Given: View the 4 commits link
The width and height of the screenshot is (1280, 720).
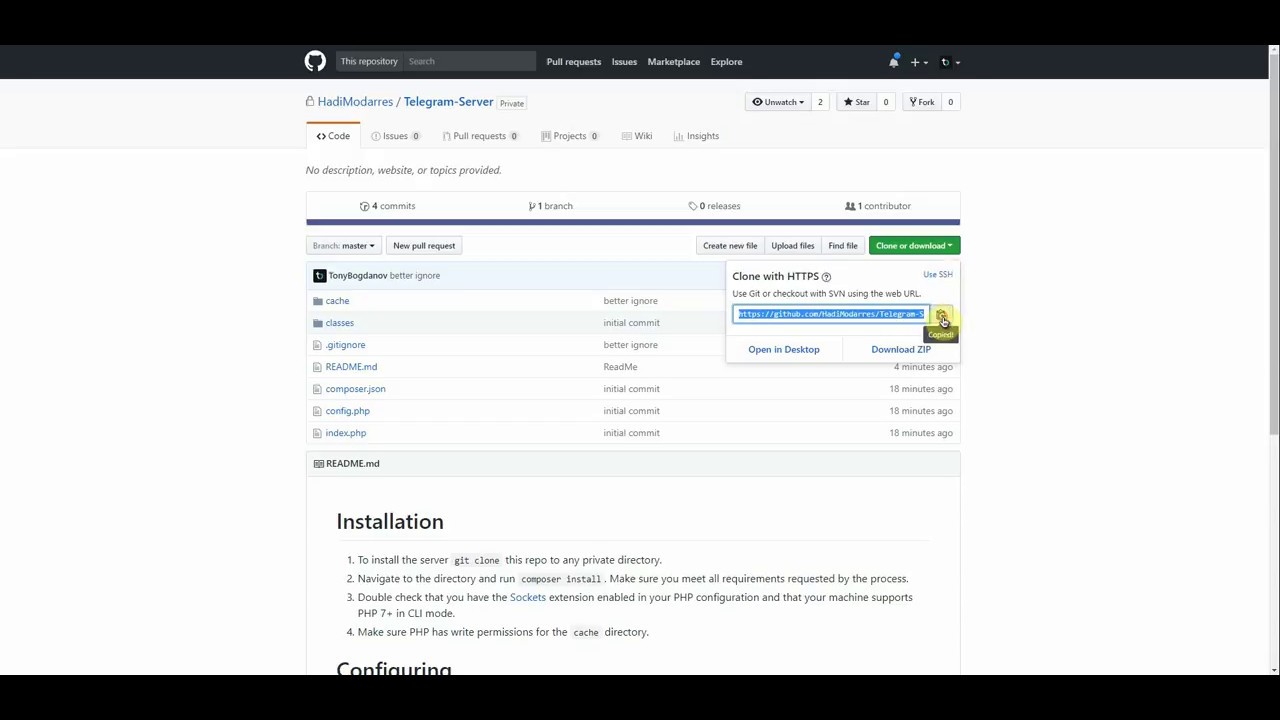Looking at the screenshot, I should coord(387,206).
